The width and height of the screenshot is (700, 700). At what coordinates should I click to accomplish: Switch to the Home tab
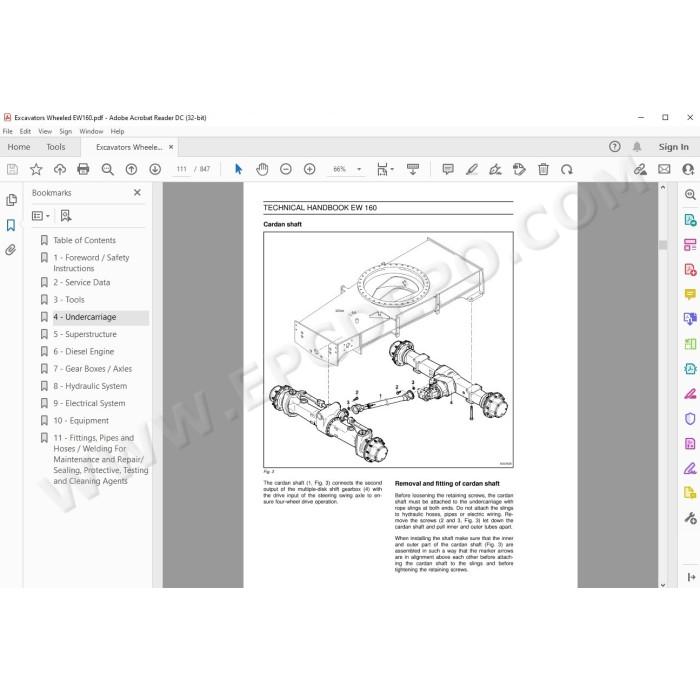(19, 147)
